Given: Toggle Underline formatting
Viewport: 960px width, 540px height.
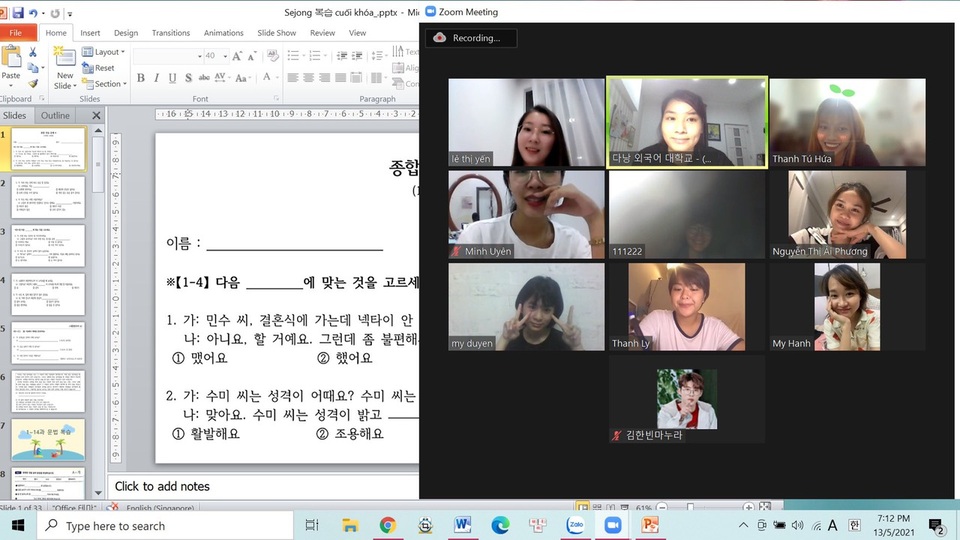Looking at the screenshot, I should pyautogui.click(x=171, y=78).
